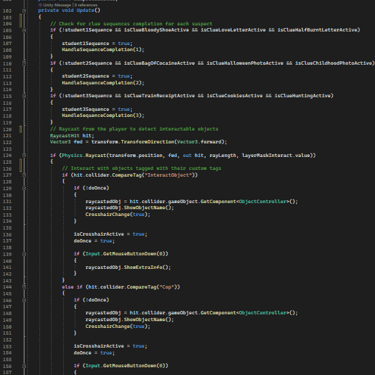Click 'layerMaskInteract.value' on line 124
Image resolution: width=375 pixels, height=375 pixels.
click(x=276, y=155)
